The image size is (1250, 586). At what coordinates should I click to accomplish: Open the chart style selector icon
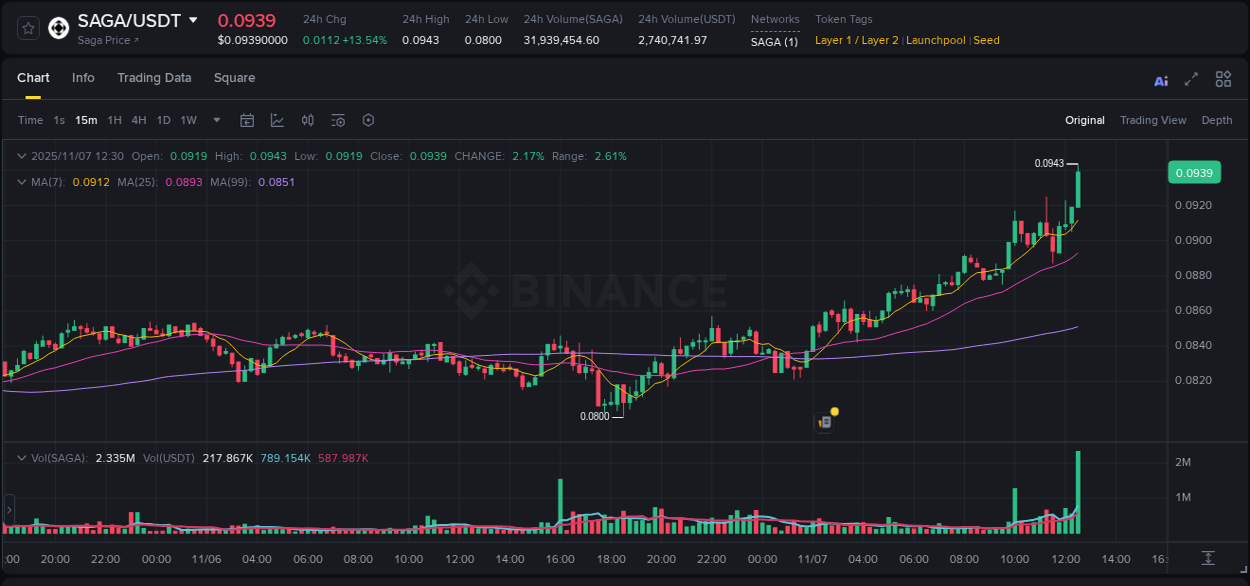click(x=277, y=120)
